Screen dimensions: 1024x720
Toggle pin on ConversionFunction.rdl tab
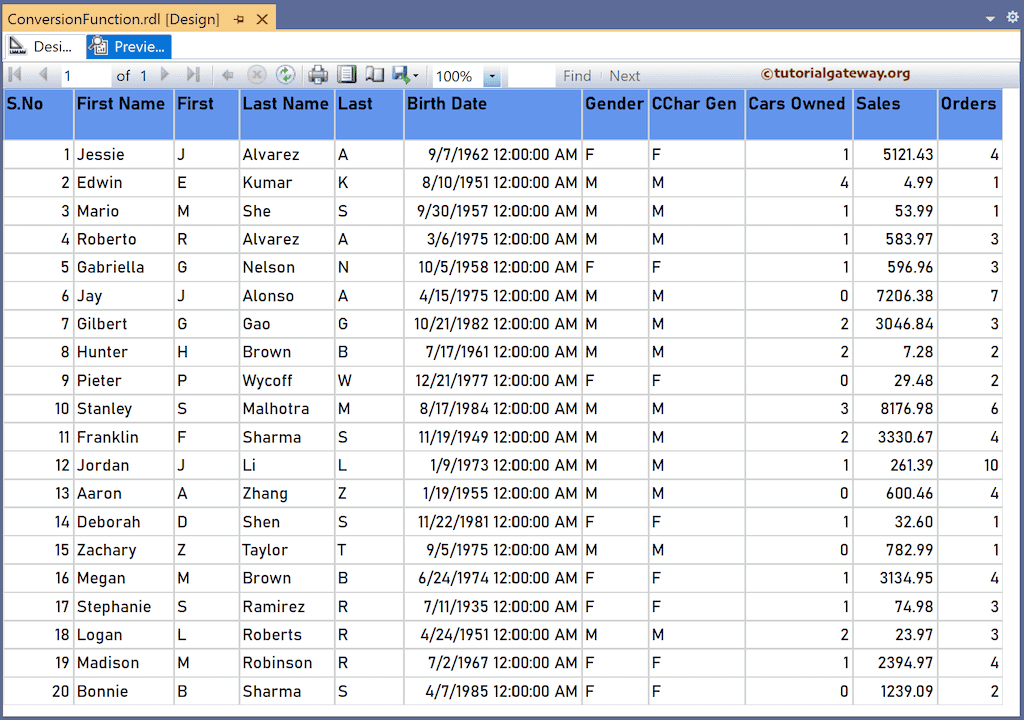(x=239, y=19)
